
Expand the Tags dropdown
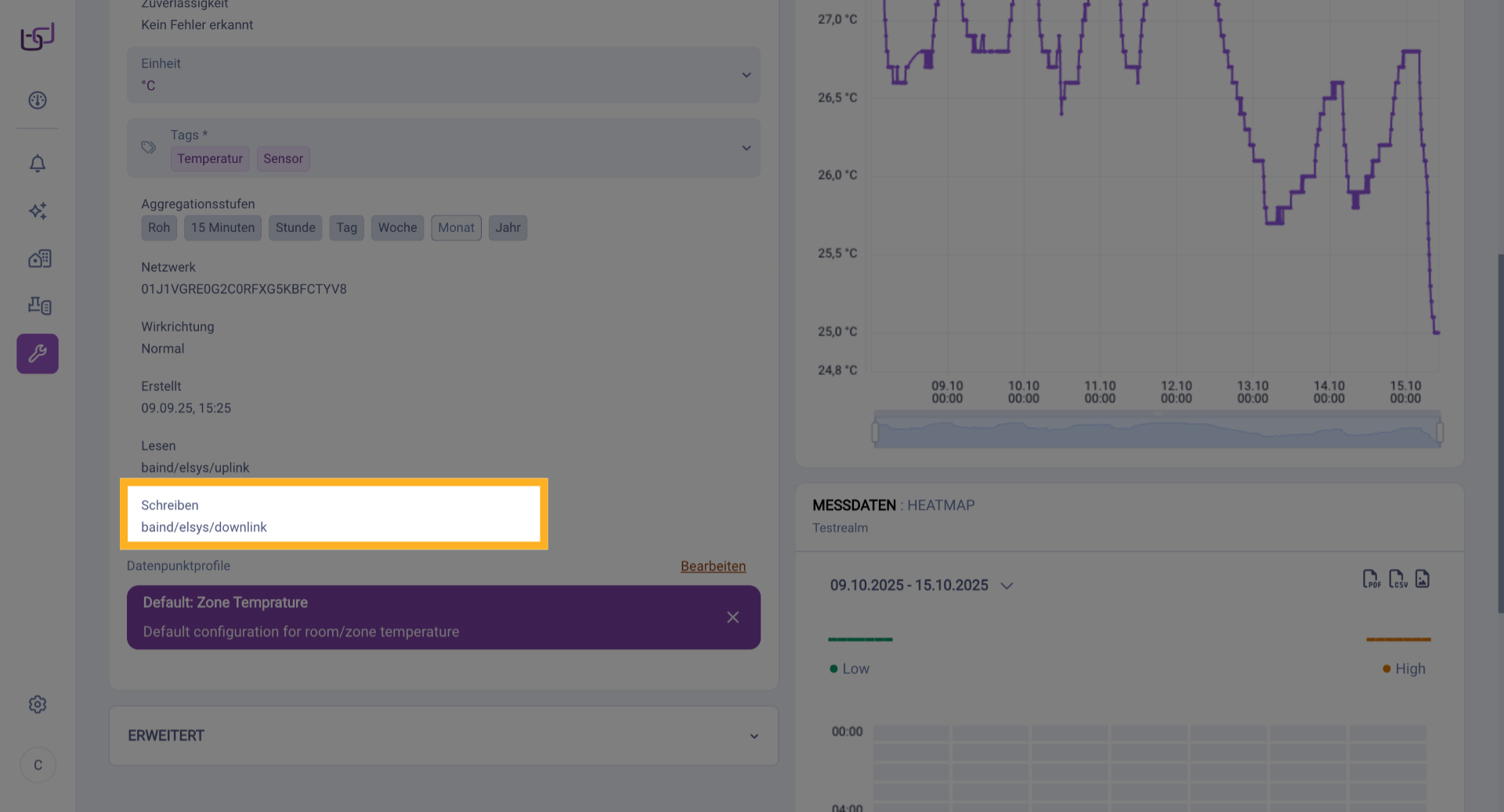746,148
